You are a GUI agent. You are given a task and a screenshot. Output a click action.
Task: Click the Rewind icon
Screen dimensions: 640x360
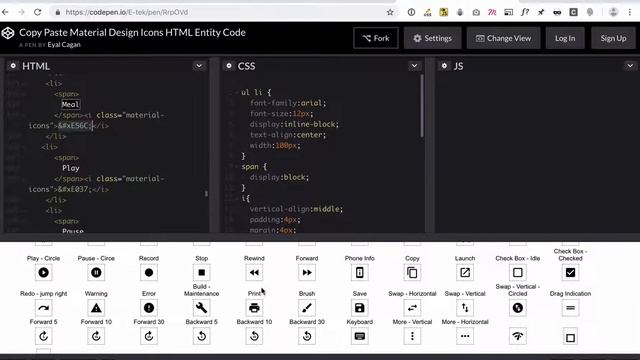click(254, 273)
